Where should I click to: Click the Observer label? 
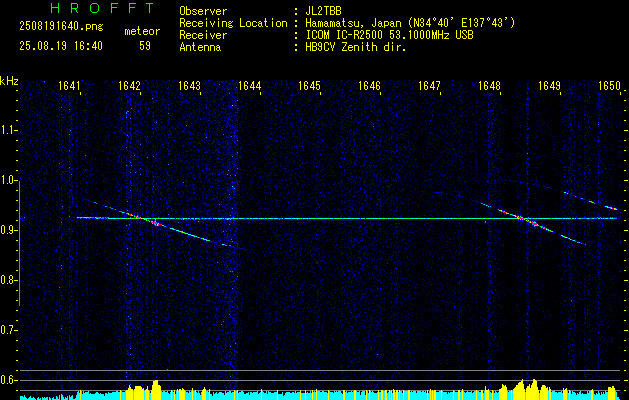(203, 11)
